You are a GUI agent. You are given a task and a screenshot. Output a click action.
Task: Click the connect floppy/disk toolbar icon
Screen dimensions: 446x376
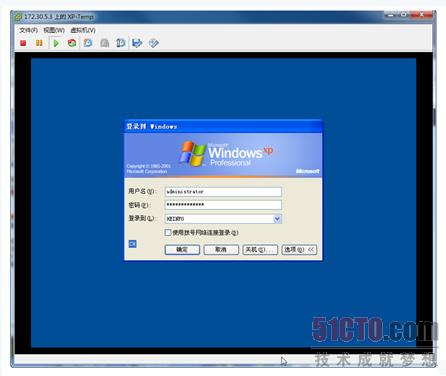pos(137,43)
